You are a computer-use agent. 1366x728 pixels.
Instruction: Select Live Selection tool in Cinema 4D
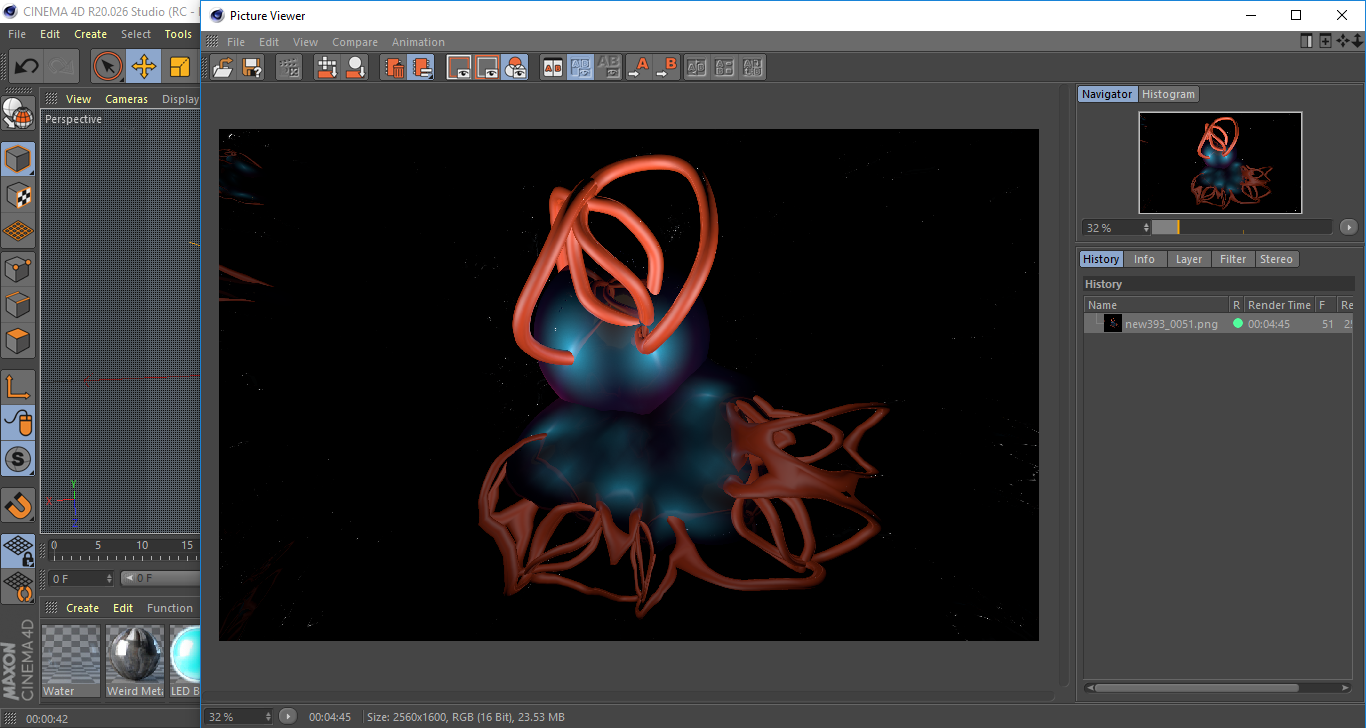click(x=107, y=67)
